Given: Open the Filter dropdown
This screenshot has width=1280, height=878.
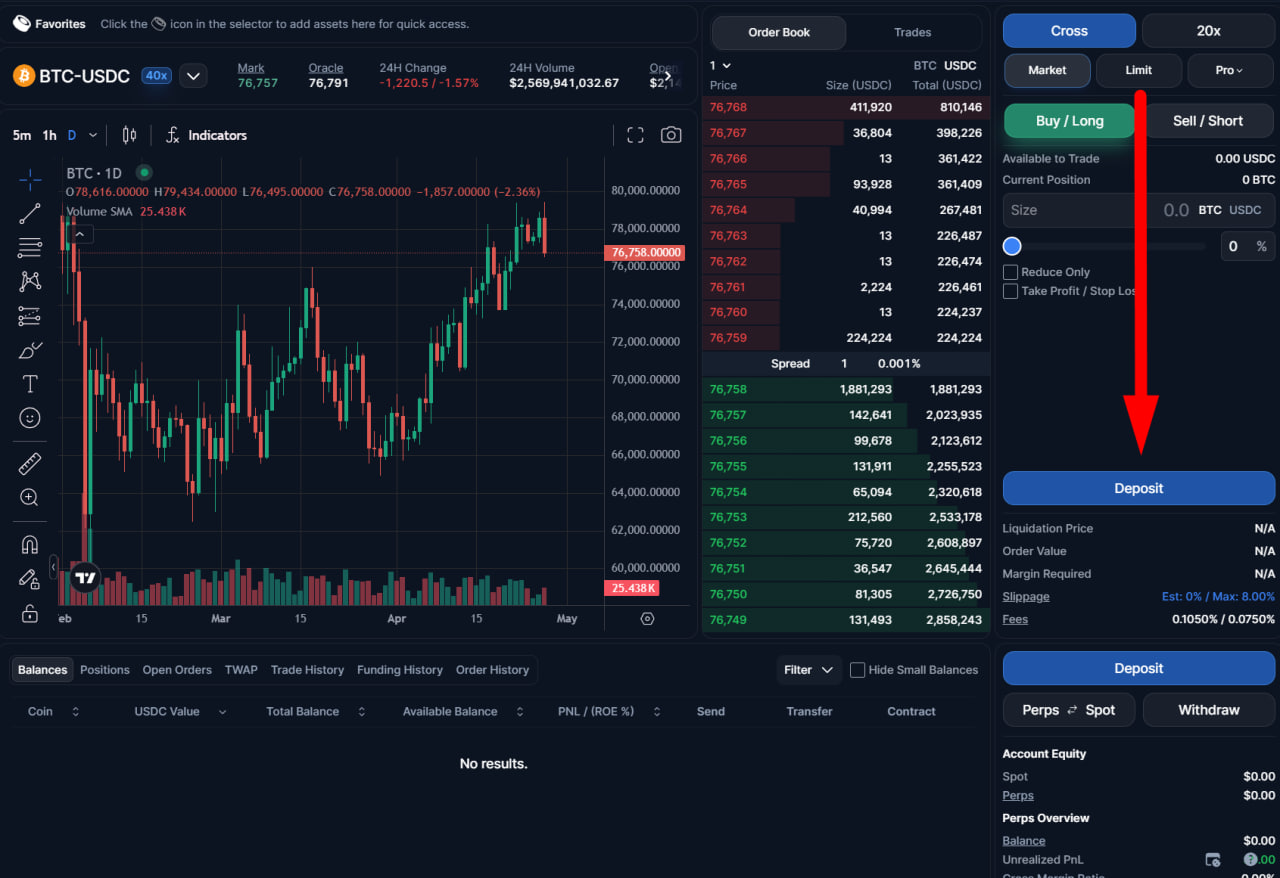Looking at the screenshot, I should click(809, 670).
